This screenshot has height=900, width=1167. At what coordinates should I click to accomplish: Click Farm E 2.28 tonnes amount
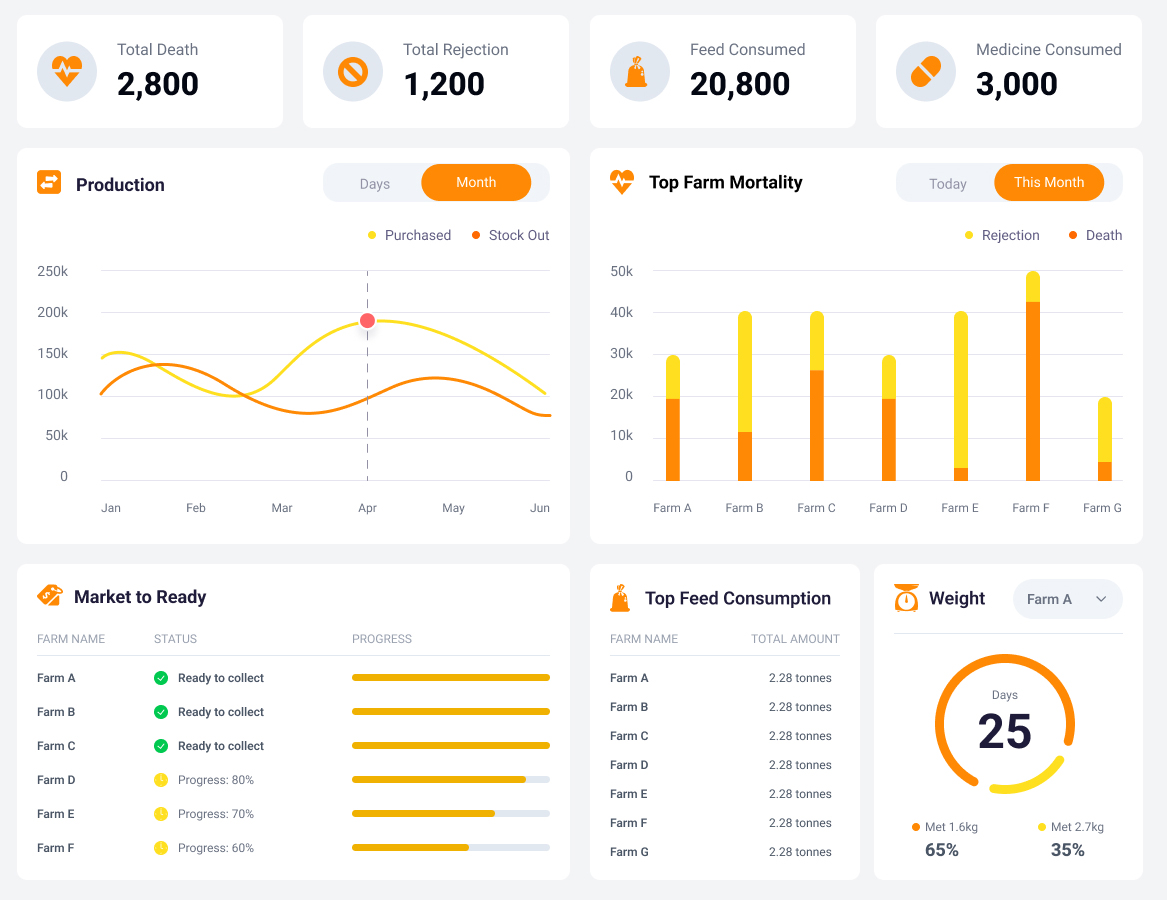click(x=800, y=794)
